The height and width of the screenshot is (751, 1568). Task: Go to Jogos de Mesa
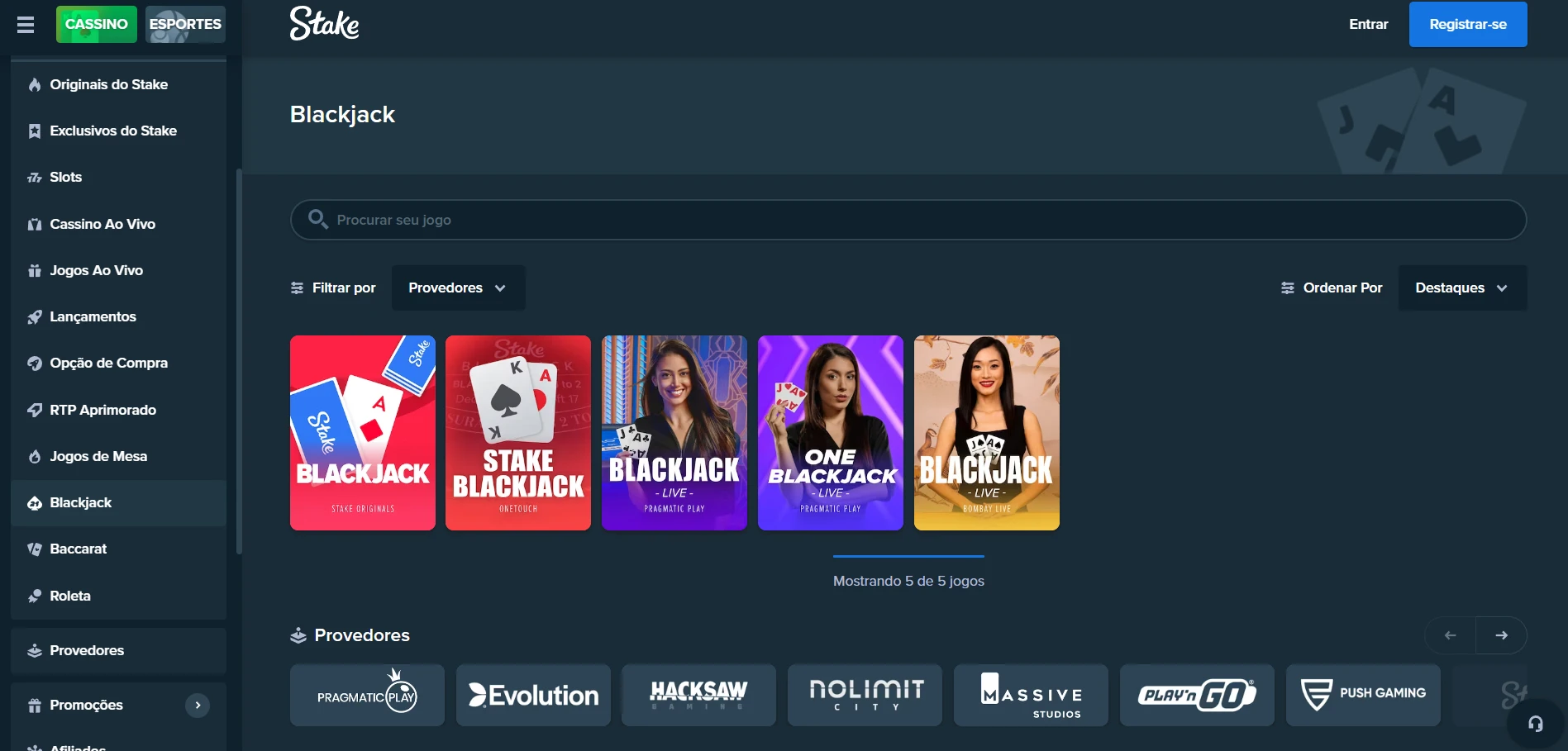click(x=119, y=456)
